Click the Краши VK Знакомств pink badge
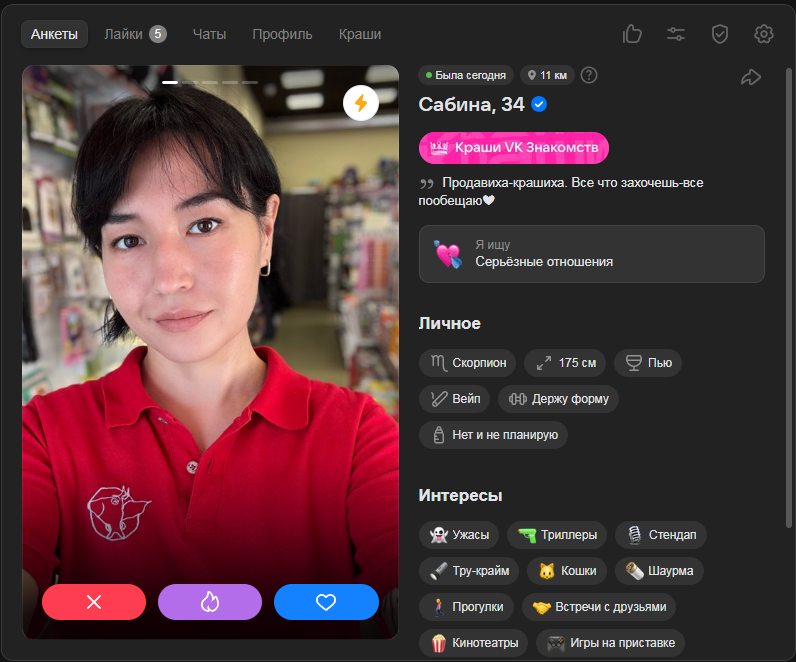The image size is (796, 662). [x=514, y=148]
